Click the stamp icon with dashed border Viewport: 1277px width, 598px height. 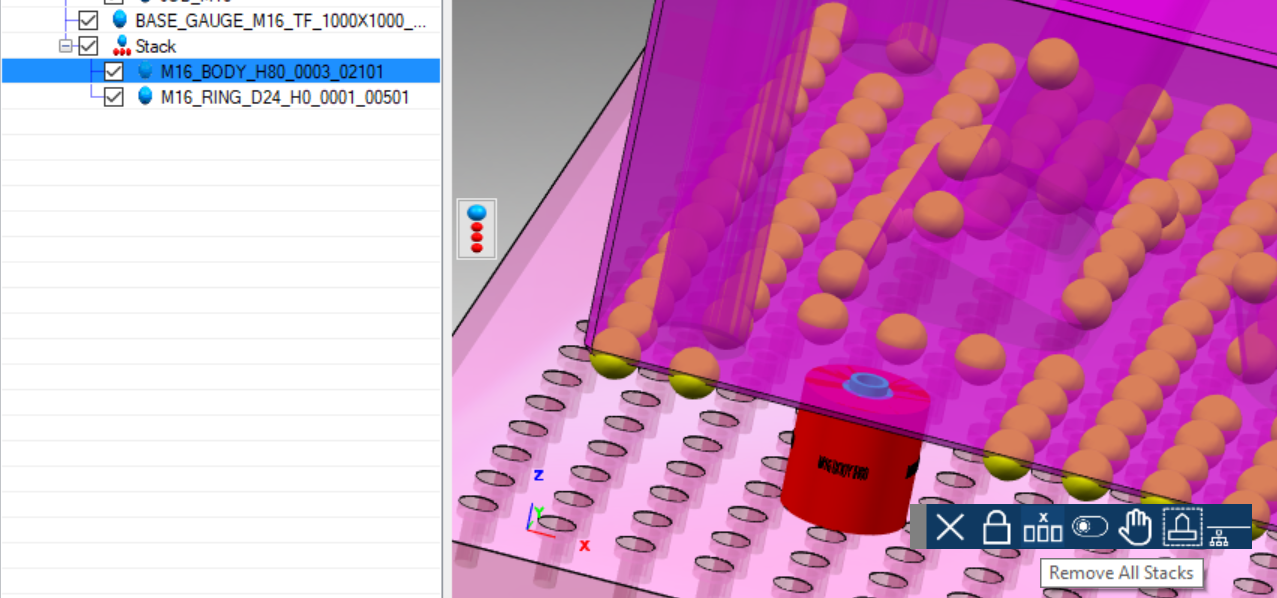click(1181, 526)
